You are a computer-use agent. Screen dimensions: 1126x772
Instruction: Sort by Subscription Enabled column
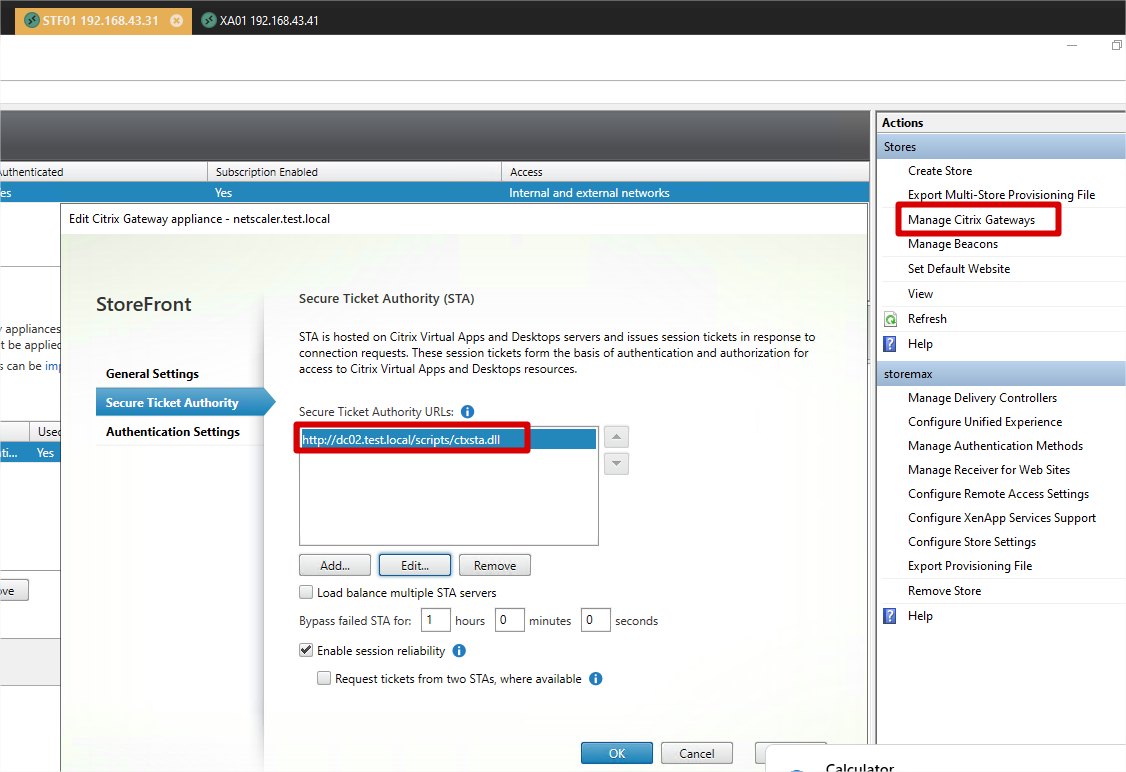tap(354, 172)
